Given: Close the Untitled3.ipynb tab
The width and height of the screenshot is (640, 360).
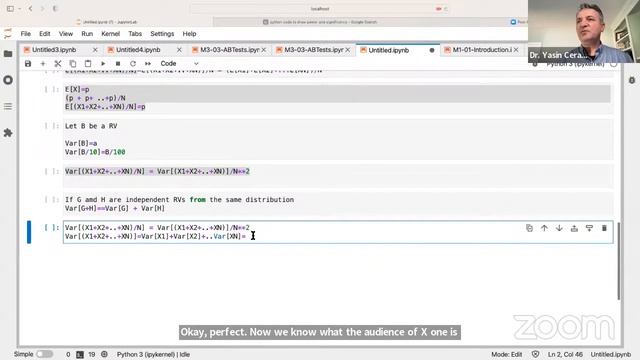Looking at the screenshot, I should point(95,50).
